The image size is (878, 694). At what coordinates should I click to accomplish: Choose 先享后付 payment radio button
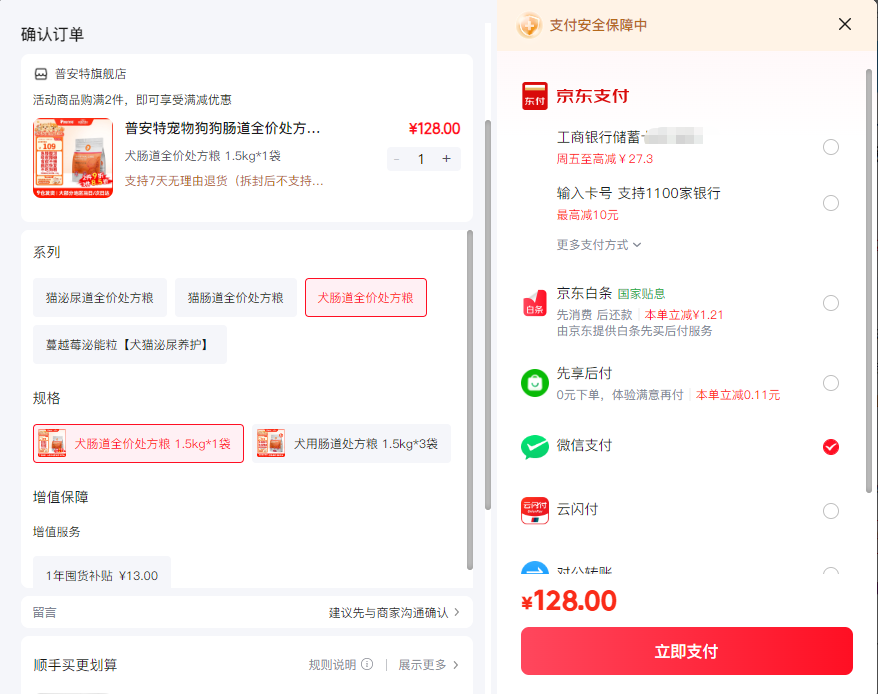pos(831,383)
